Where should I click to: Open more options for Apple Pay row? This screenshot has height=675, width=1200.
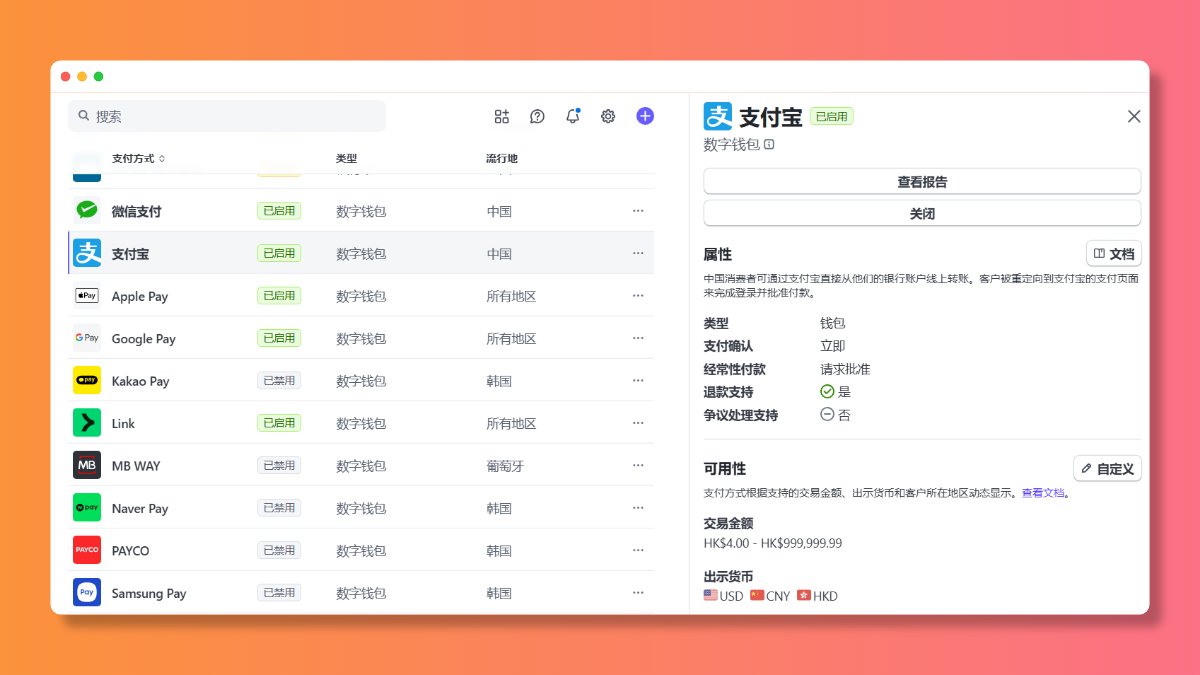point(638,296)
